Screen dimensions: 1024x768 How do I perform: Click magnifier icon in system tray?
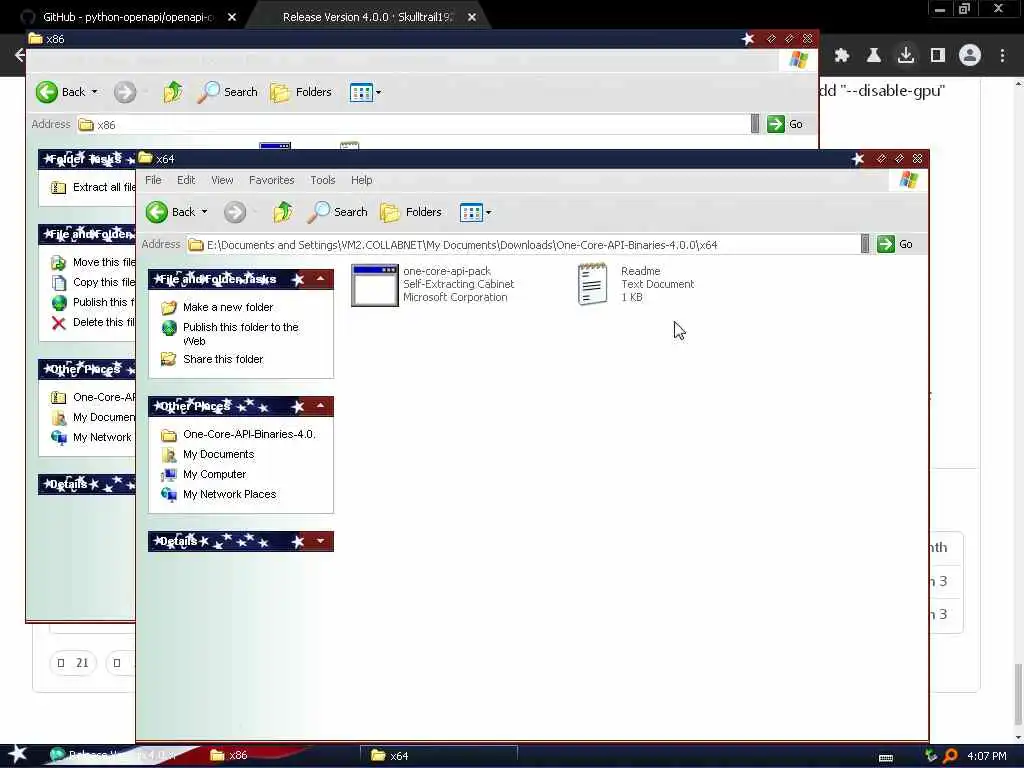[x=950, y=756]
